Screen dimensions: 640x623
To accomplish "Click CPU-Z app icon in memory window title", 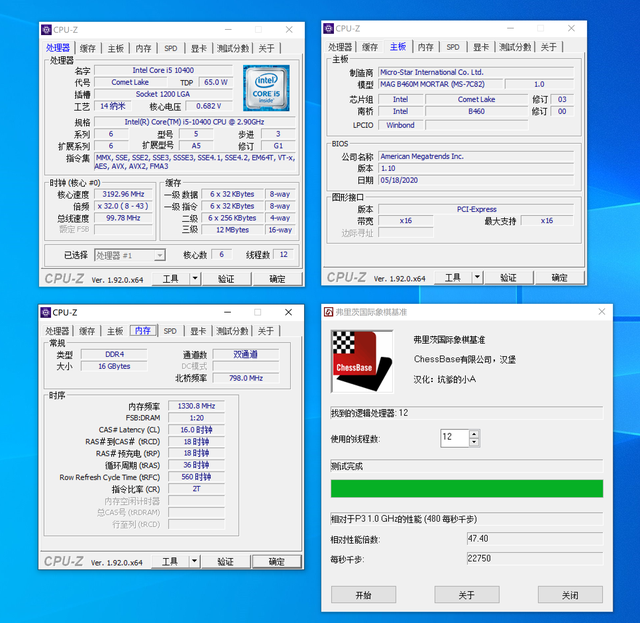I will 46,312.
